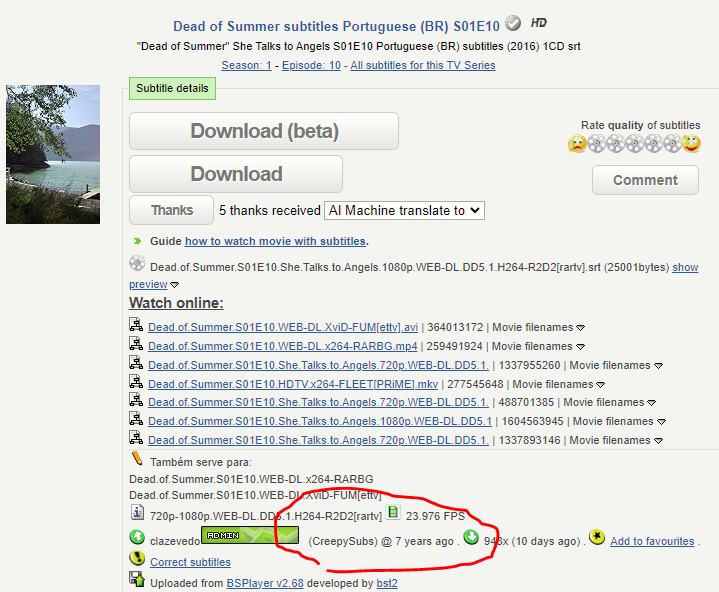The height and width of the screenshot is (592, 719).
Task: Expand the show preview arrow
Action: click(x=174, y=285)
